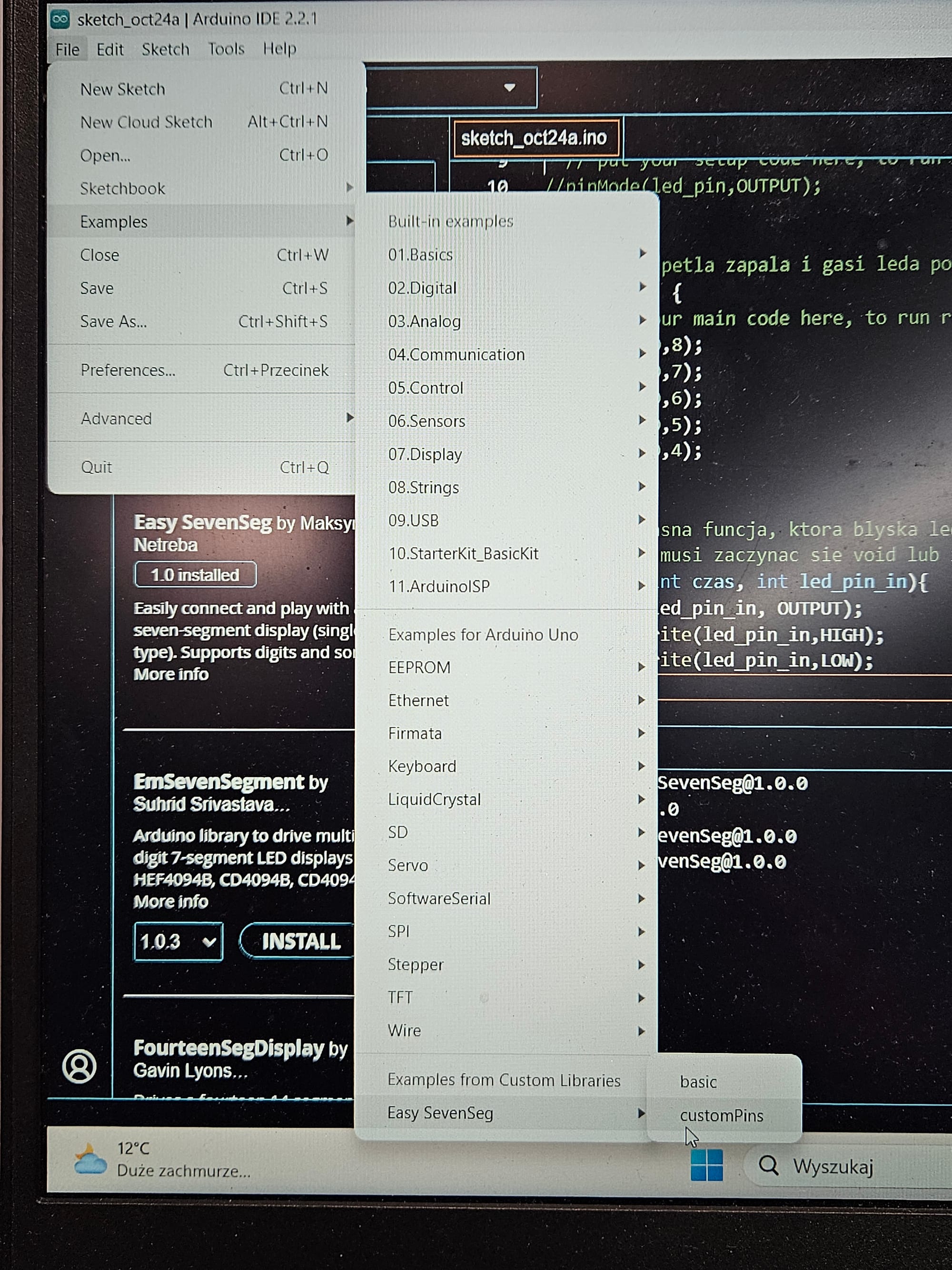952x1270 pixels.
Task: Click the Arduino IDE logo in title bar
Action: tap(59, 20)
